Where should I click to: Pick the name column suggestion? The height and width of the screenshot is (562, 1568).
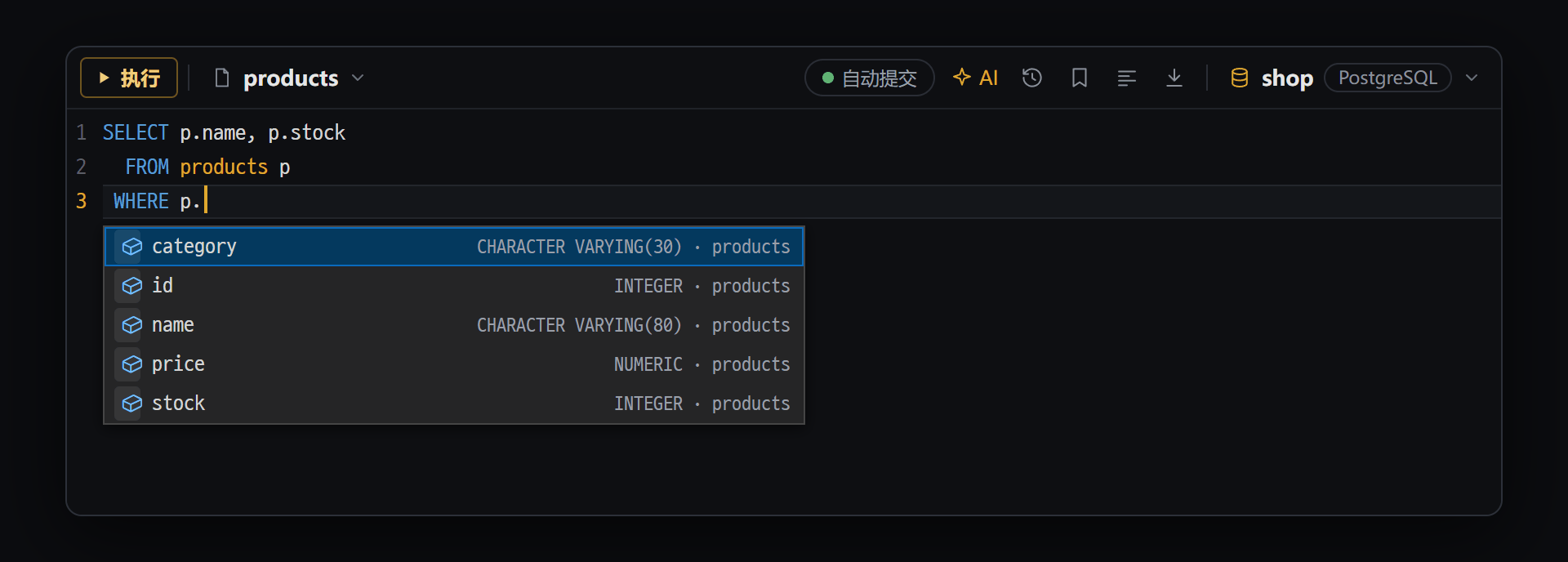[454, 325]
